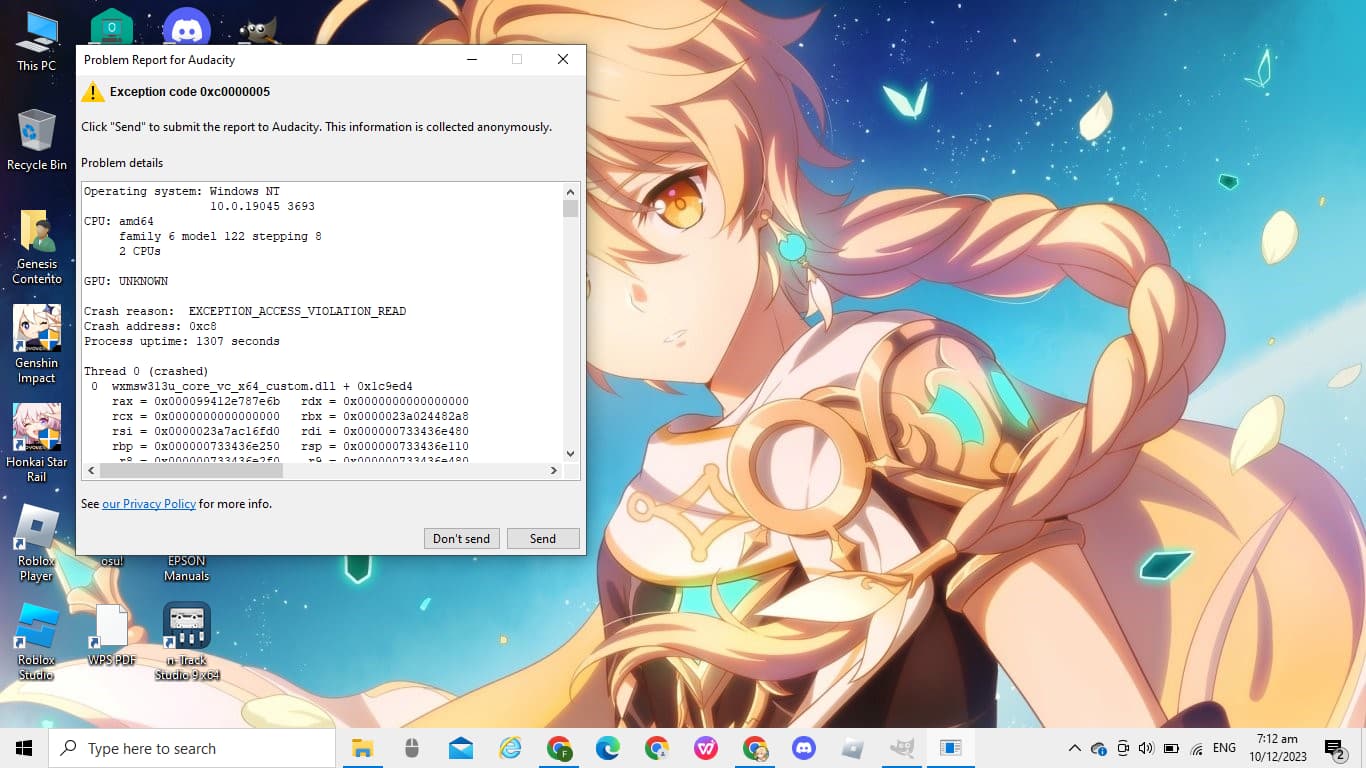This screenshot has width=1366, height=768.
Task: Click the vertical scrollbar thumb in problem details
Action: (571, 208)
